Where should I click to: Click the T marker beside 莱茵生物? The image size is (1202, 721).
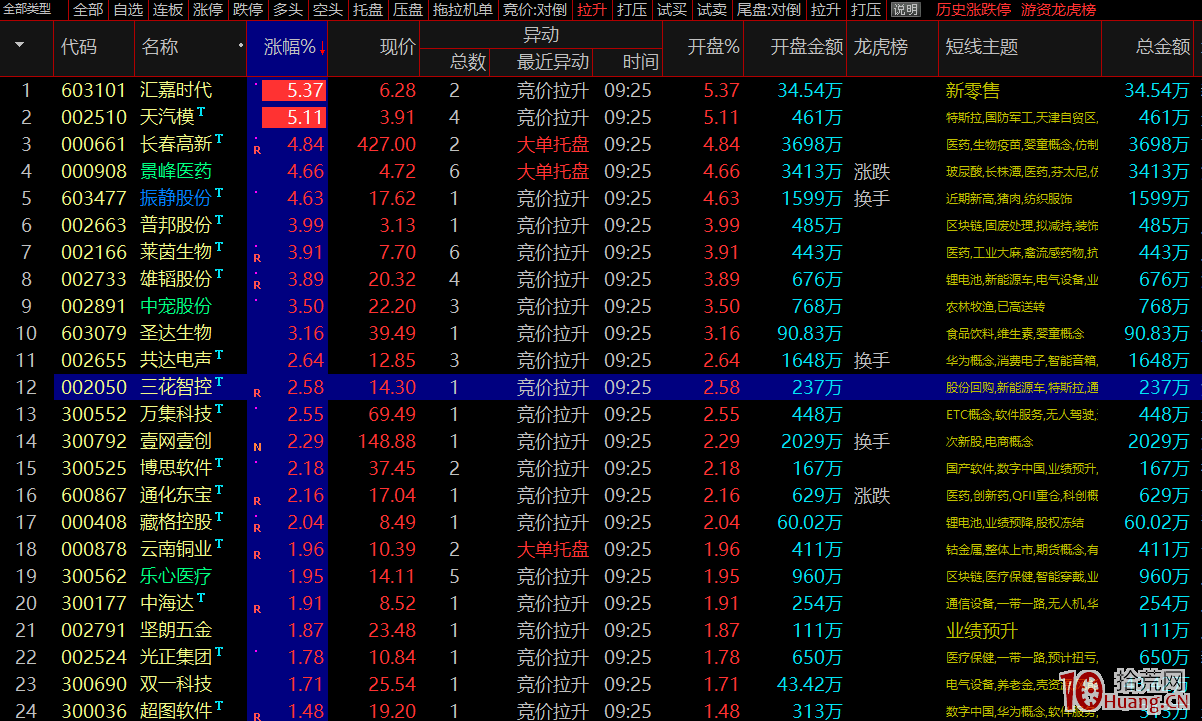point(219,247)
